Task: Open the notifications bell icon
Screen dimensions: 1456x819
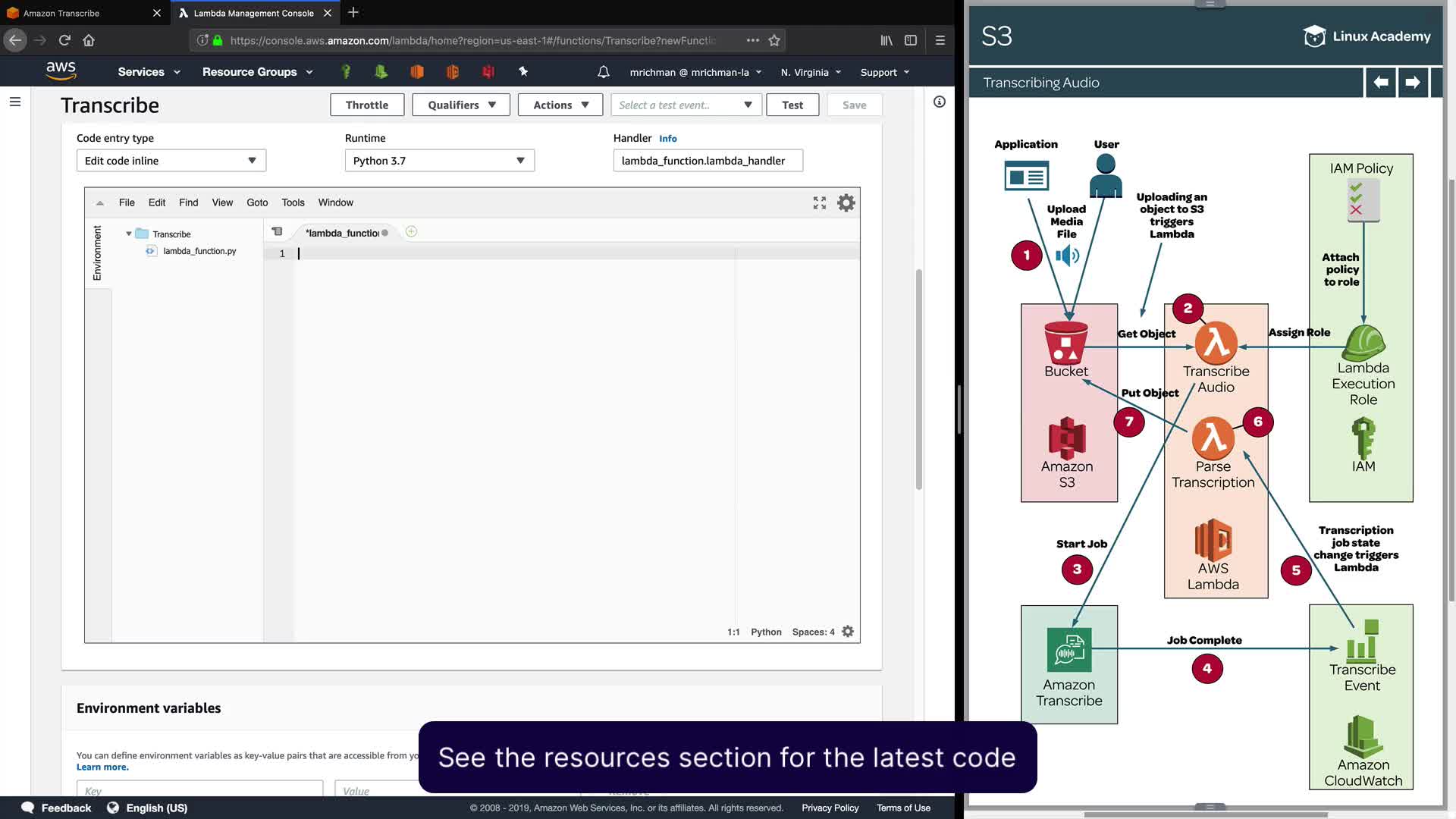Action: 603,72
